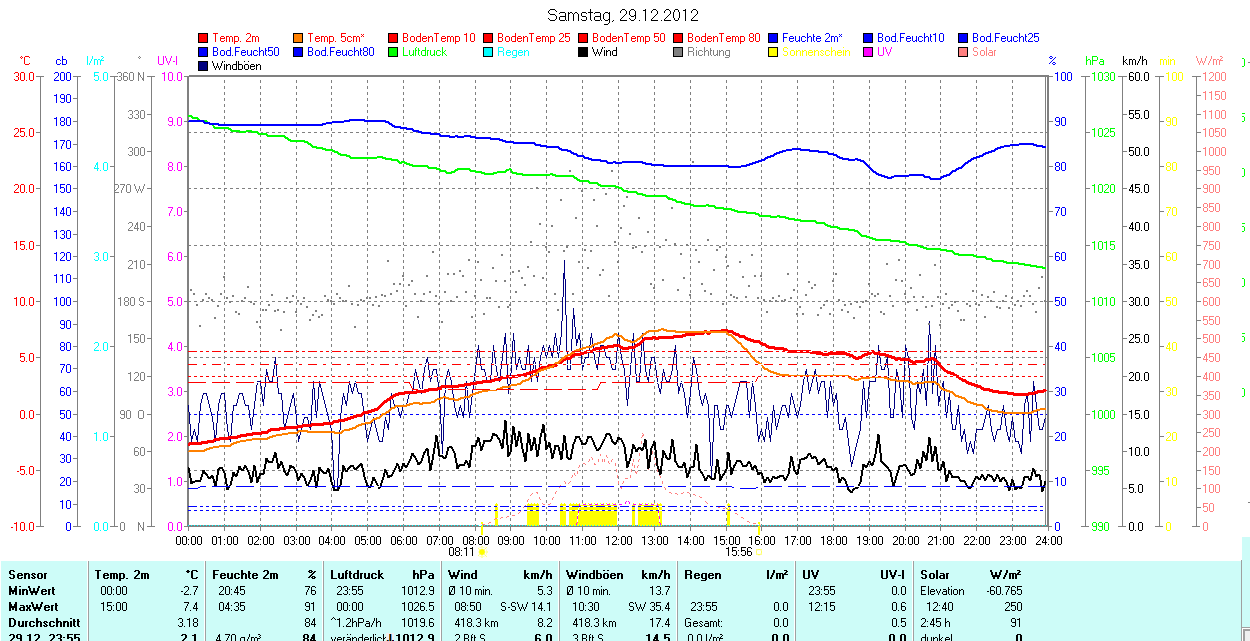The width and height of the screenshot is (1250, 641).
Task: Click the black Wind legend square
Action: 584,52
